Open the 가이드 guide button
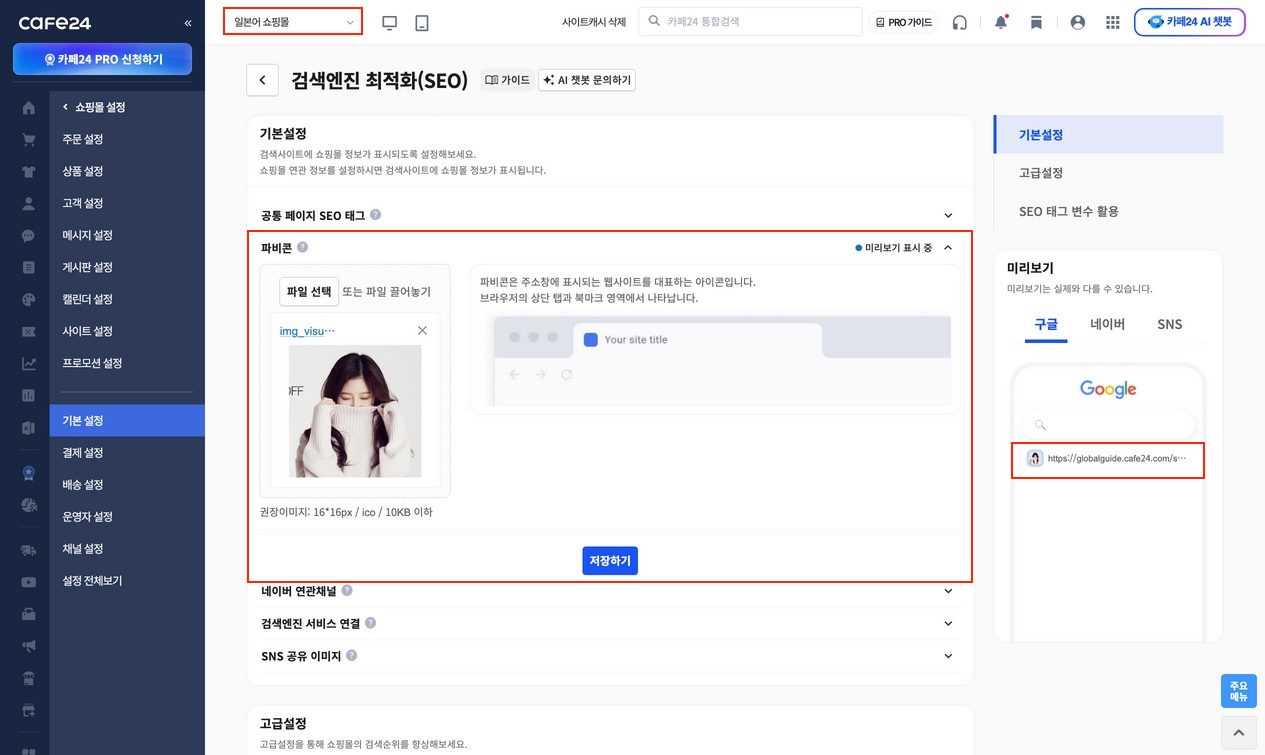 coord(508,80)
